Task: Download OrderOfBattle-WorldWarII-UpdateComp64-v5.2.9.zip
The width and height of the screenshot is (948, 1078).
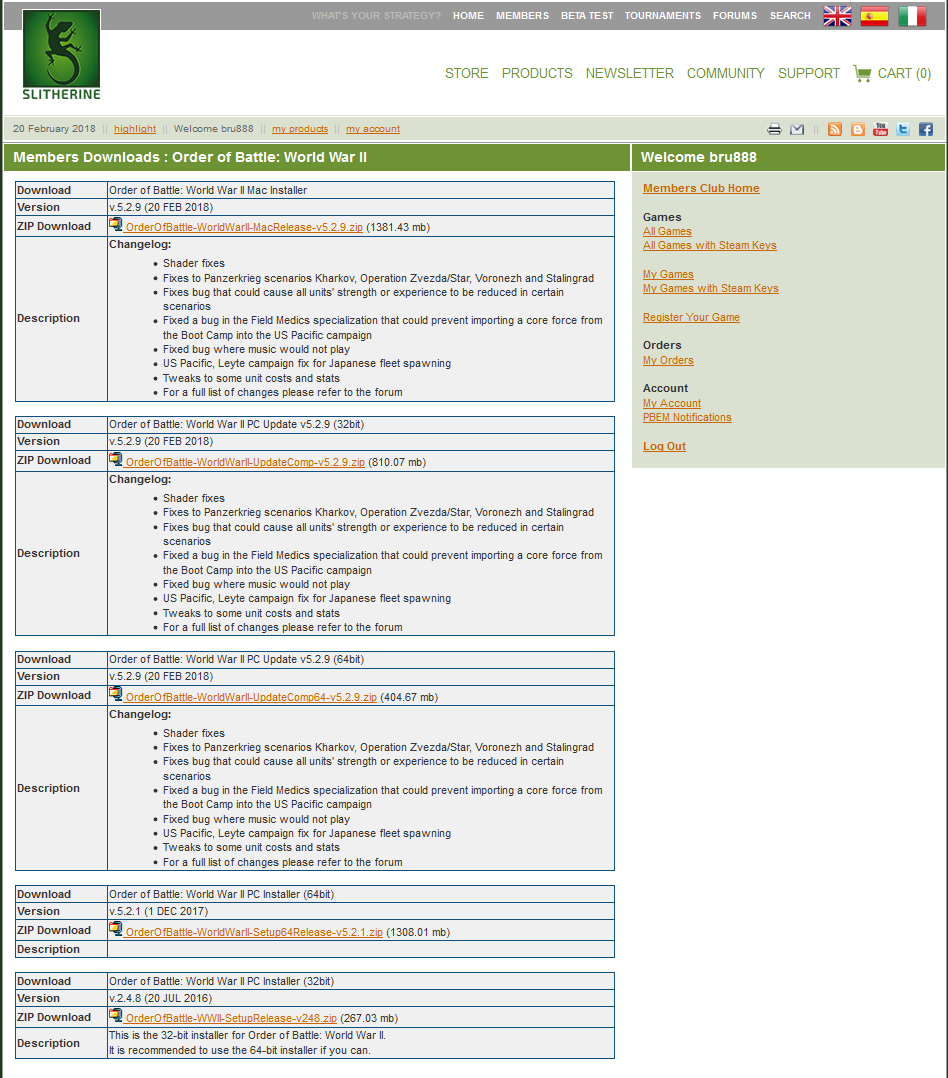Action: (x=251, y=697)
